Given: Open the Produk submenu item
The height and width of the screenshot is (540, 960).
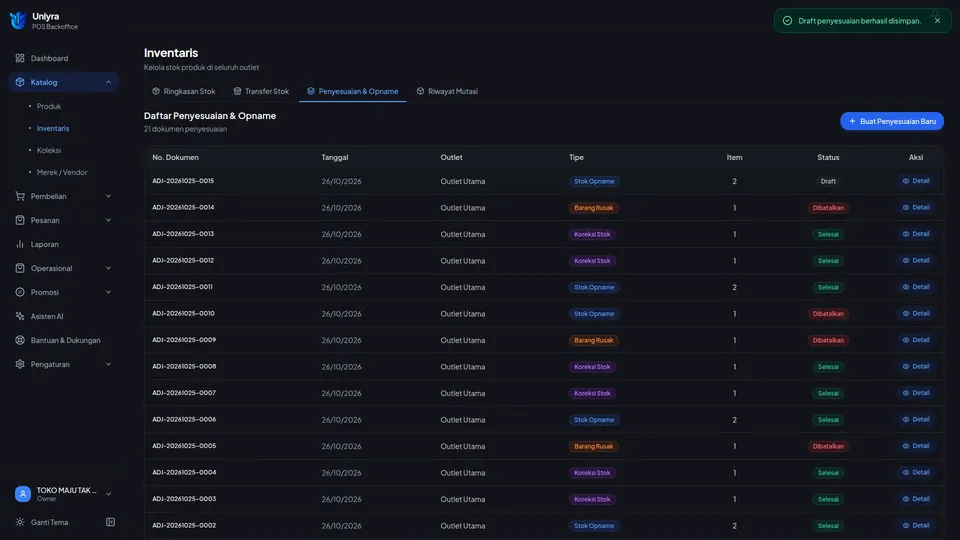Looking at the screenshot, I should point(48,107).
